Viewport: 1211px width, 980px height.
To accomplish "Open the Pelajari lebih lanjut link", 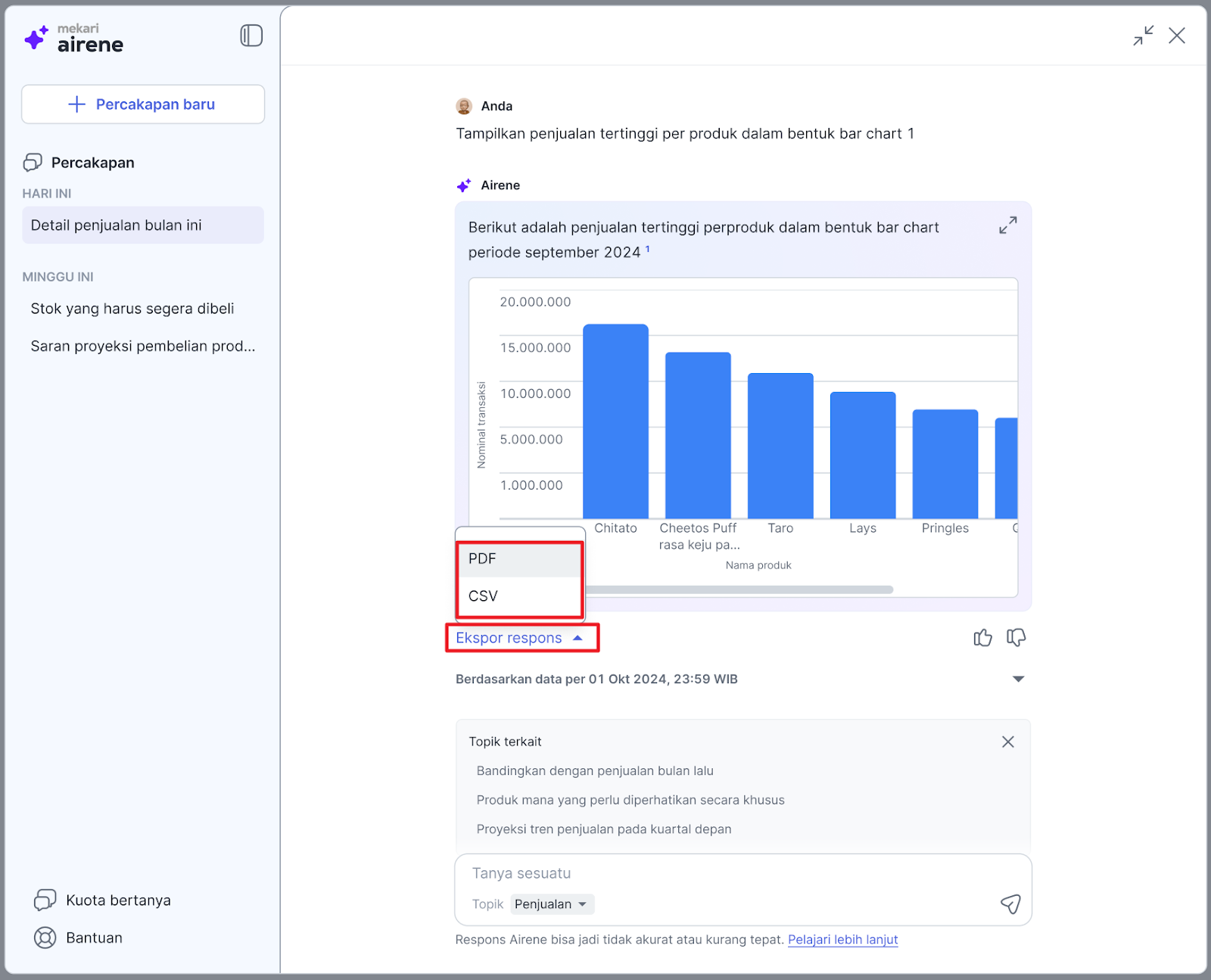I will (842, 939).
